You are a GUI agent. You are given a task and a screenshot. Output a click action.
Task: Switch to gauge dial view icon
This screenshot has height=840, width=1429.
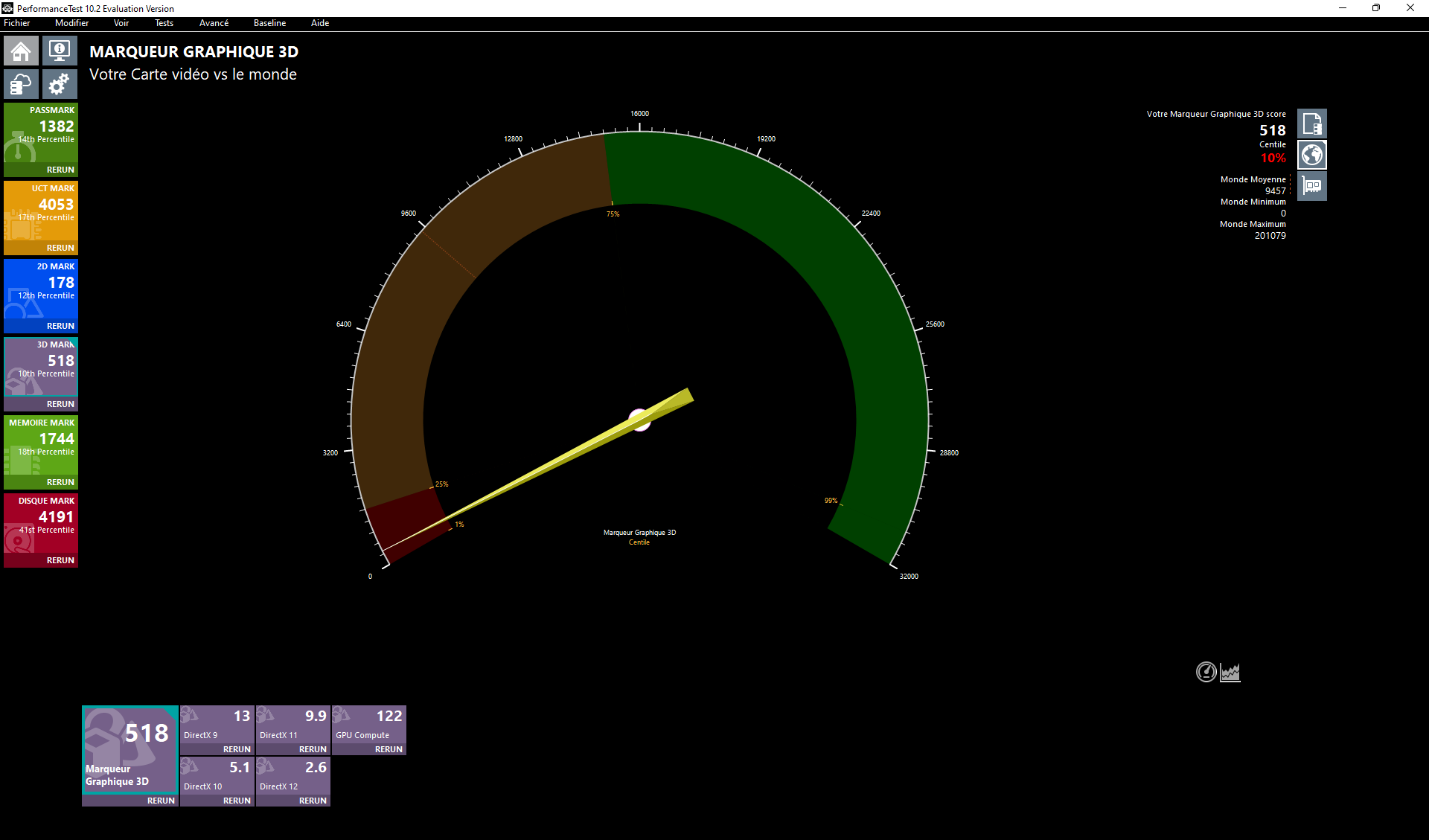1206,672
